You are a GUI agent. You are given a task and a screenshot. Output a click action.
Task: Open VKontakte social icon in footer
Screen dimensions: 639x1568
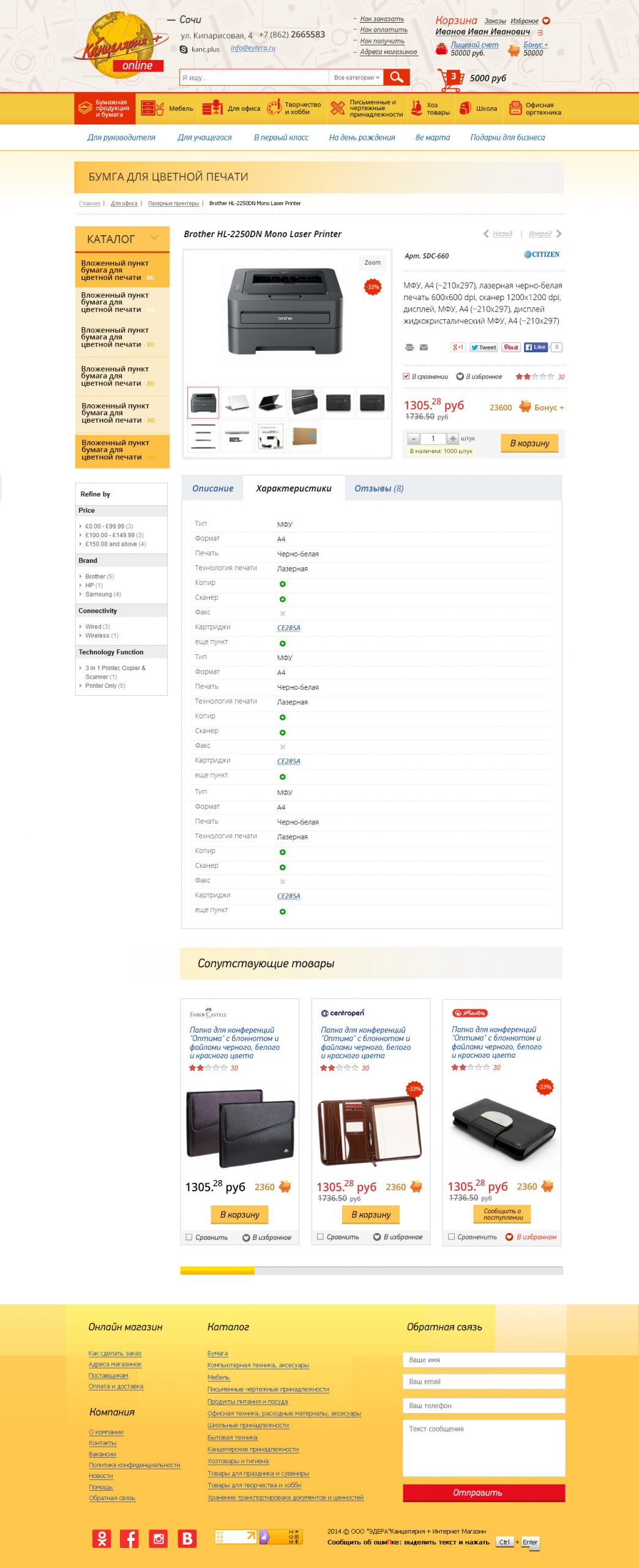click(x=187, y=1539)
